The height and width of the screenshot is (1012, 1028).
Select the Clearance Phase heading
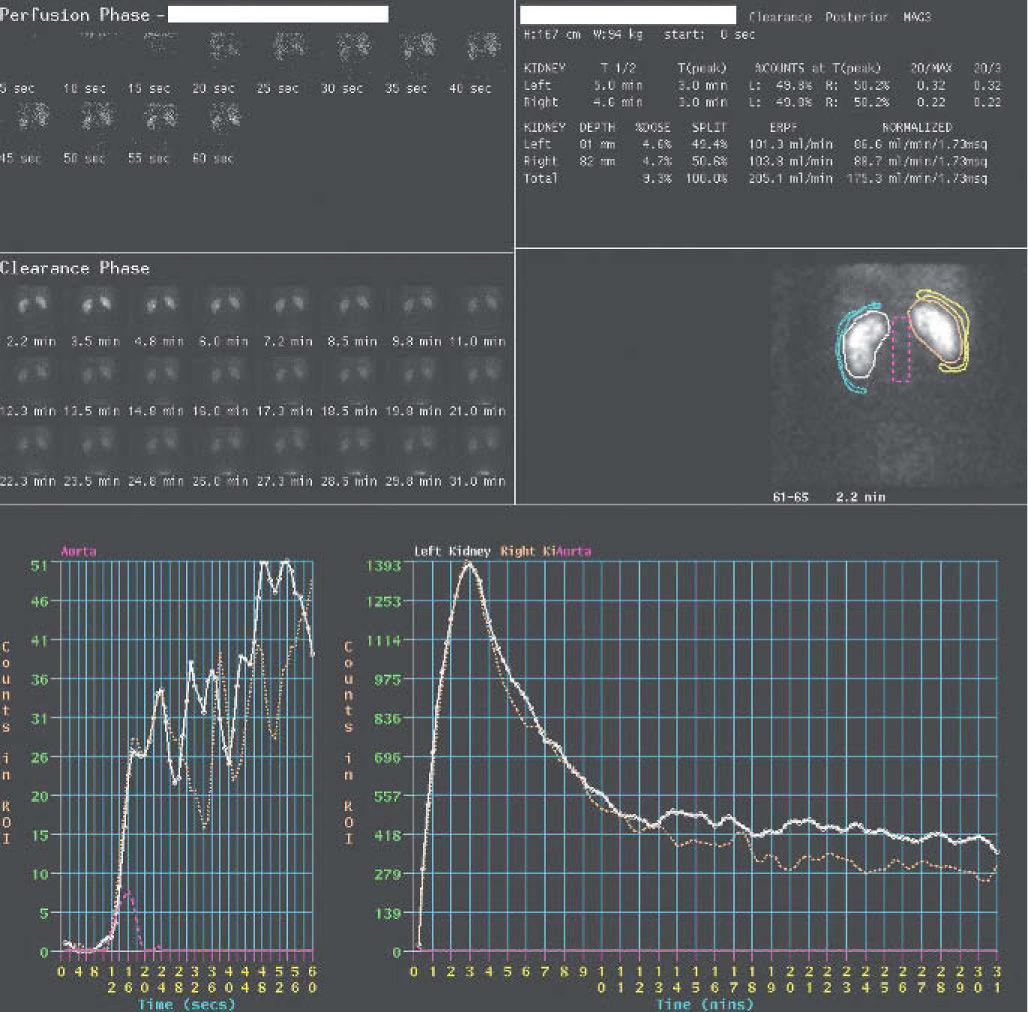pyautogui.click(x=75, y=268)
